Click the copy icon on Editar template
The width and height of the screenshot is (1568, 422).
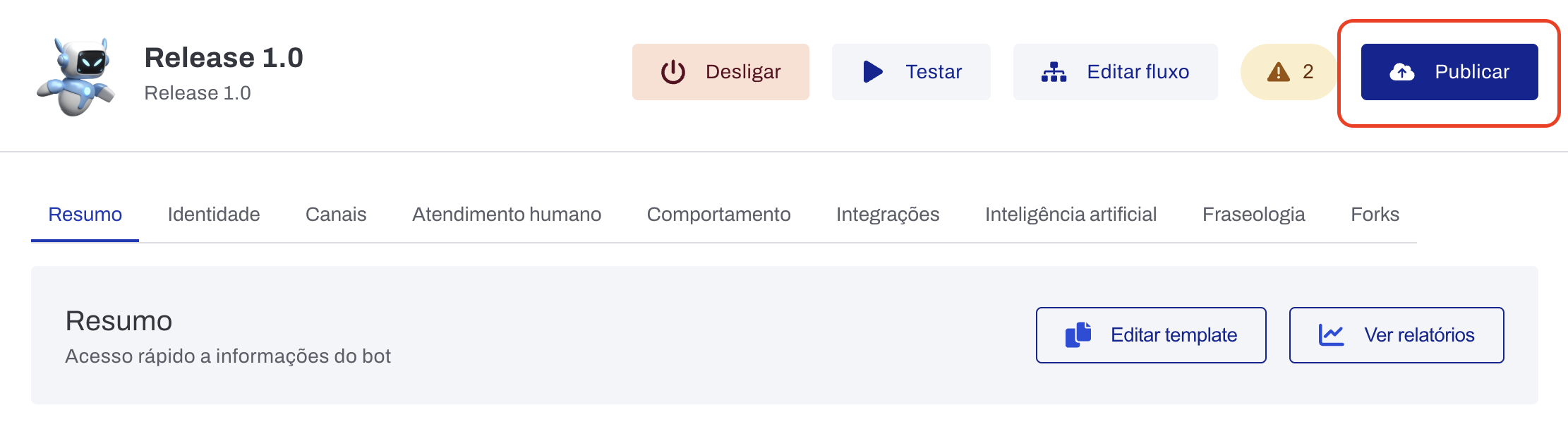(x=1078, y=334)
